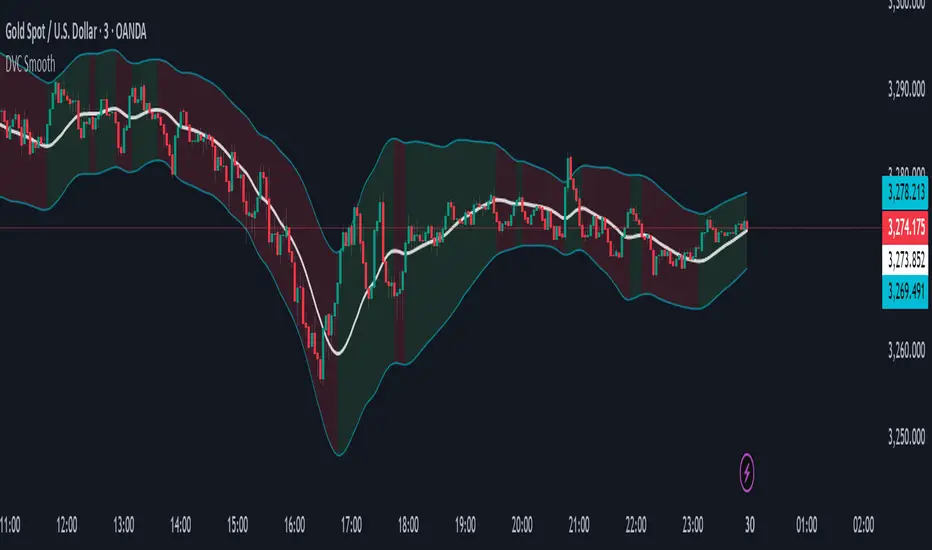Select the DVC Smooth indicator label
Screen dimensions: 932x550
point(30,64)
